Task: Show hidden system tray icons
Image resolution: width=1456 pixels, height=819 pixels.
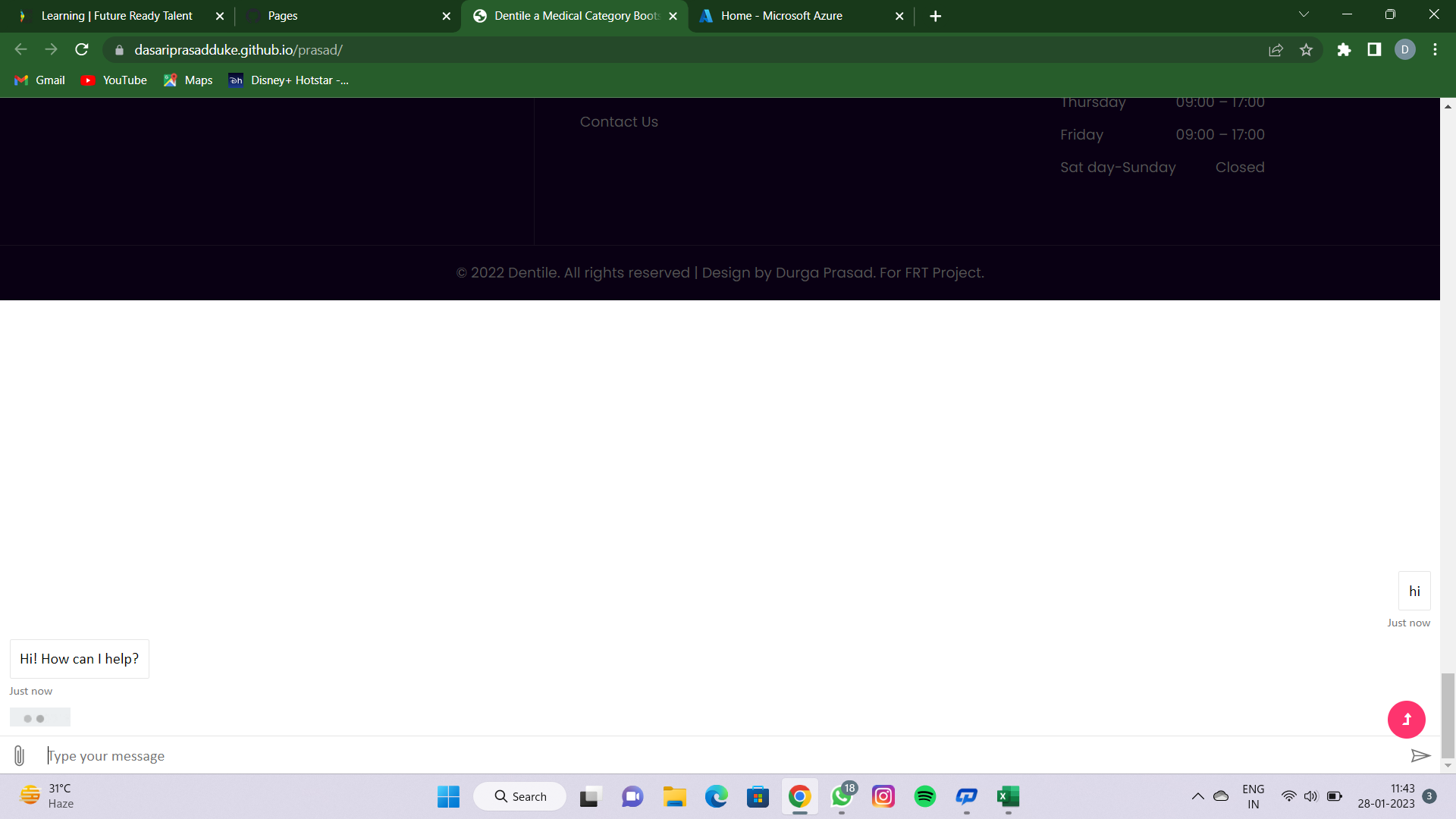Action: click(x=1198, y=796)
